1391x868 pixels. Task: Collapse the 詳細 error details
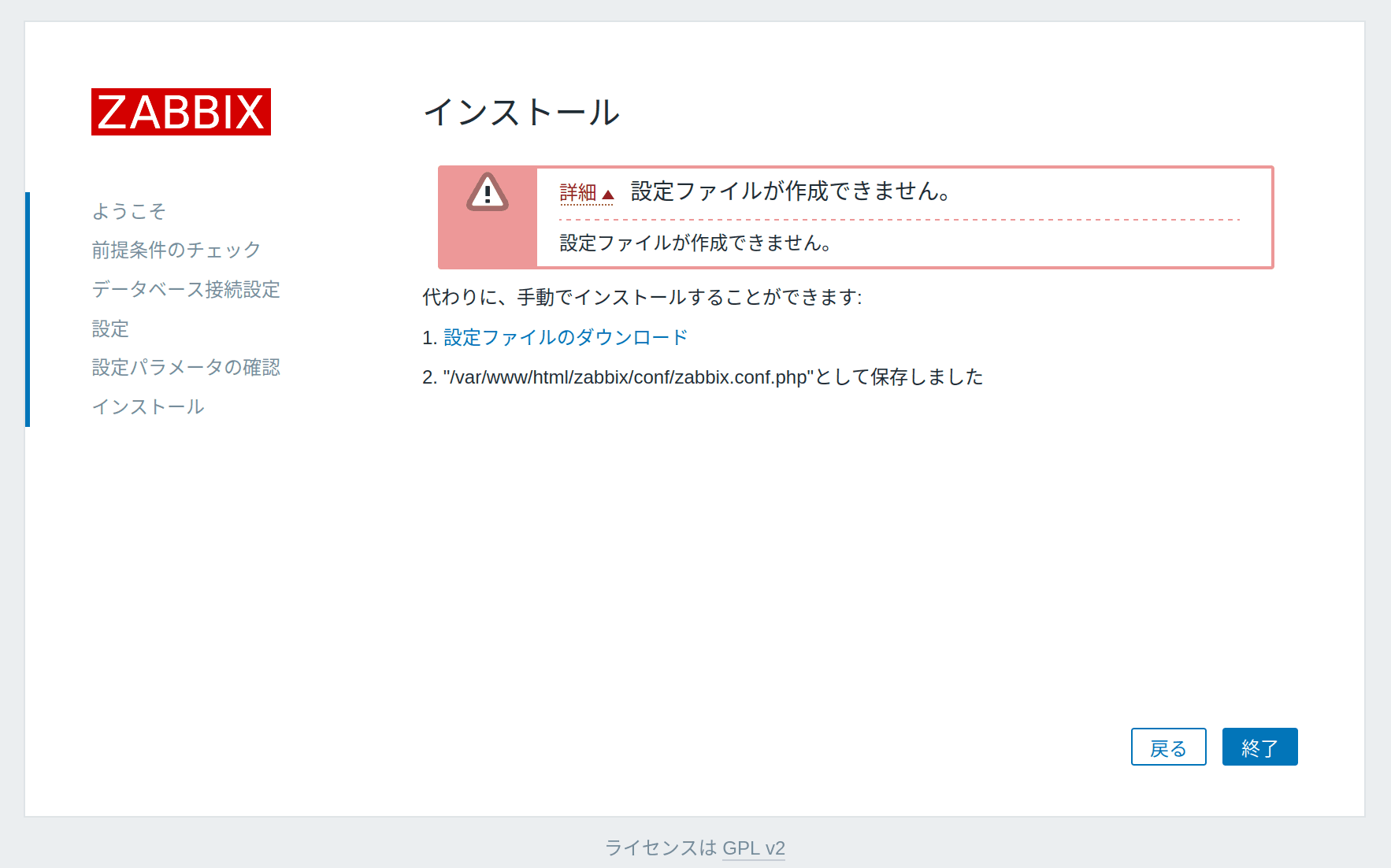(x=586, y=193)
